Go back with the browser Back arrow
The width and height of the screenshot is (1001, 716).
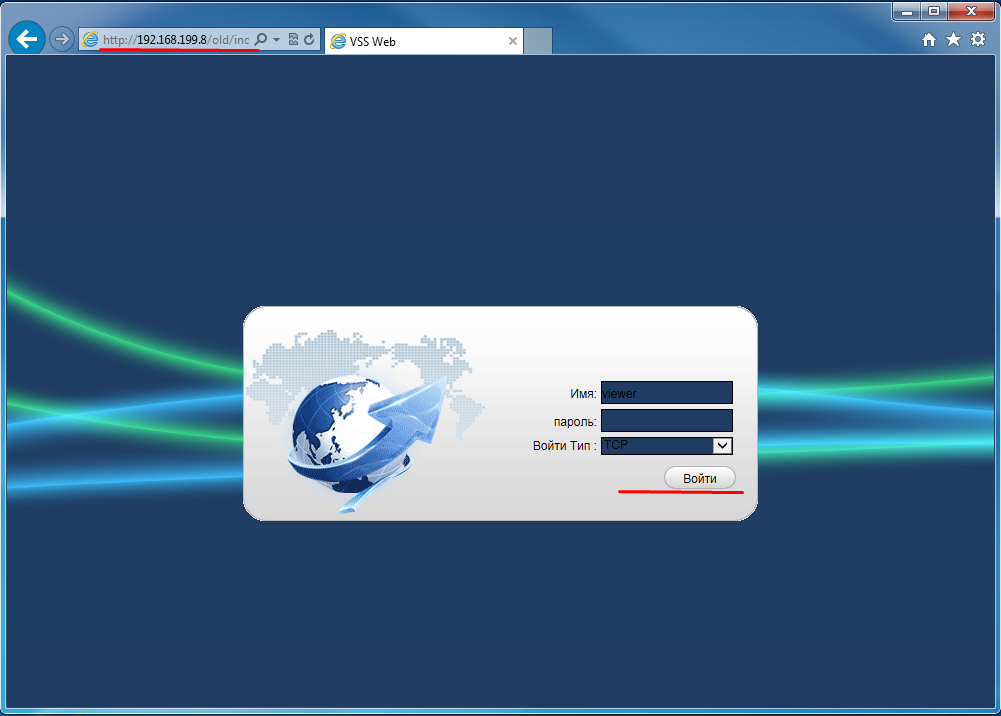(x=26, y=39)
